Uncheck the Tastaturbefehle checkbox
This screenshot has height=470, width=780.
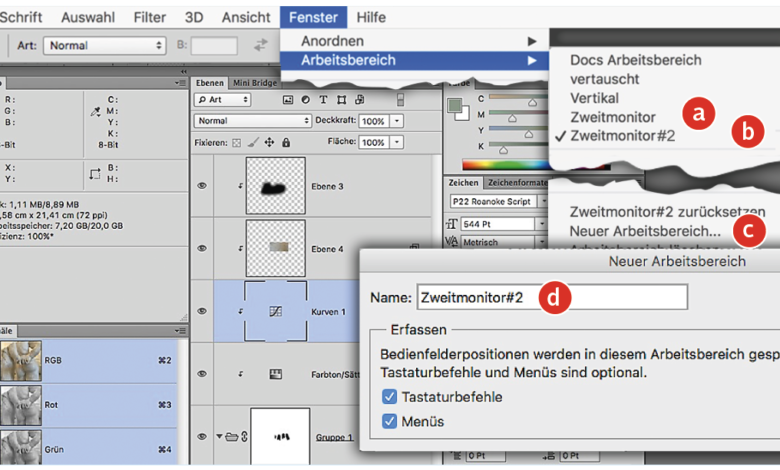(389, 397)
